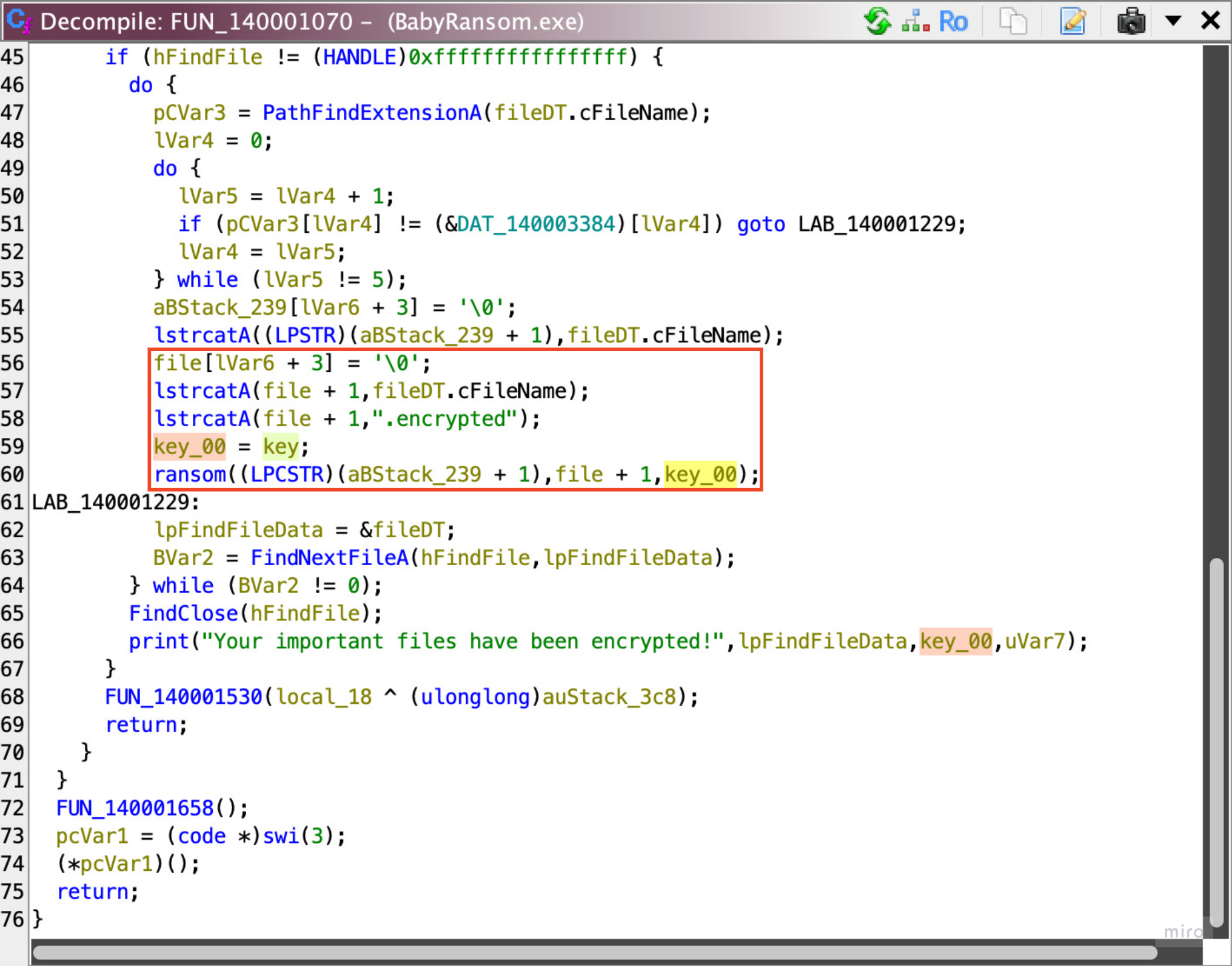Image resolution: width=1232 pixels, height=966 pixels.
Task: Click the FindNextFileA function call
Action: 329,558
